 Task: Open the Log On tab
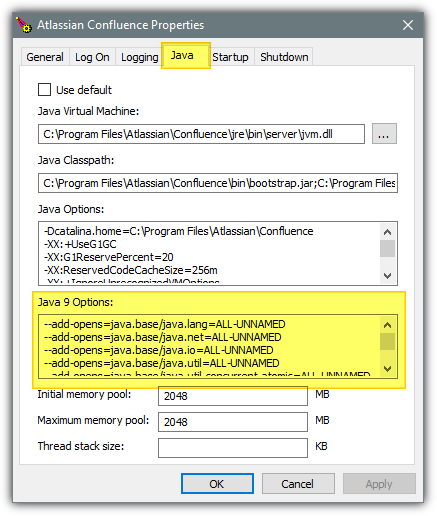pos(92,57)
